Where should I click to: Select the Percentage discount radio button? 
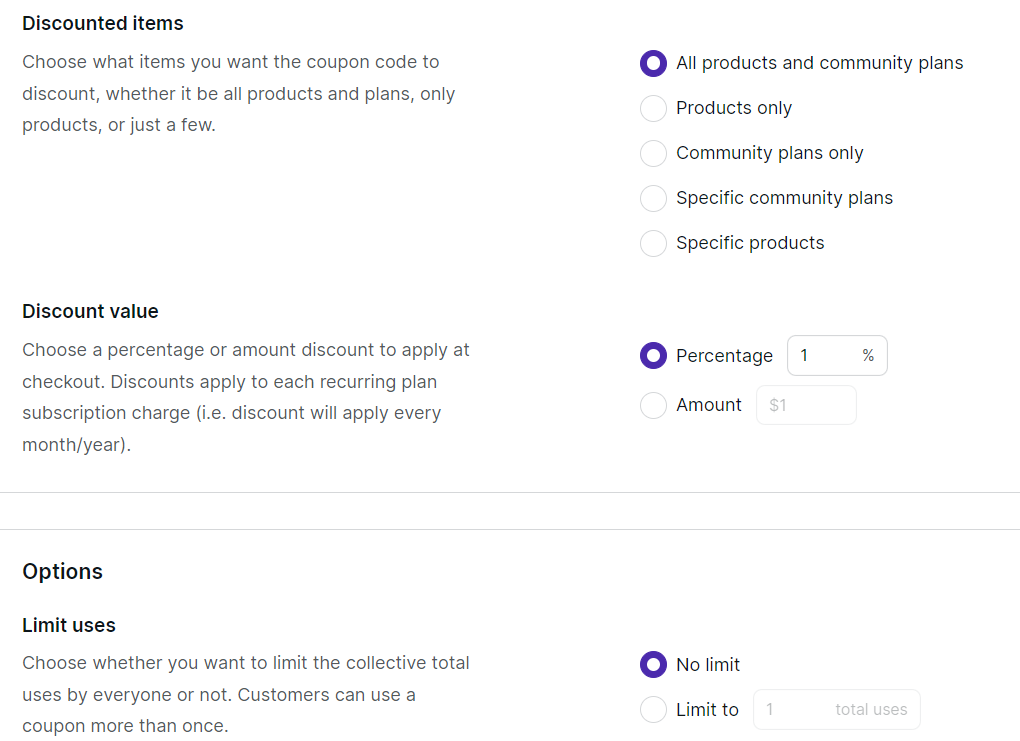click(x=653, y=356)
